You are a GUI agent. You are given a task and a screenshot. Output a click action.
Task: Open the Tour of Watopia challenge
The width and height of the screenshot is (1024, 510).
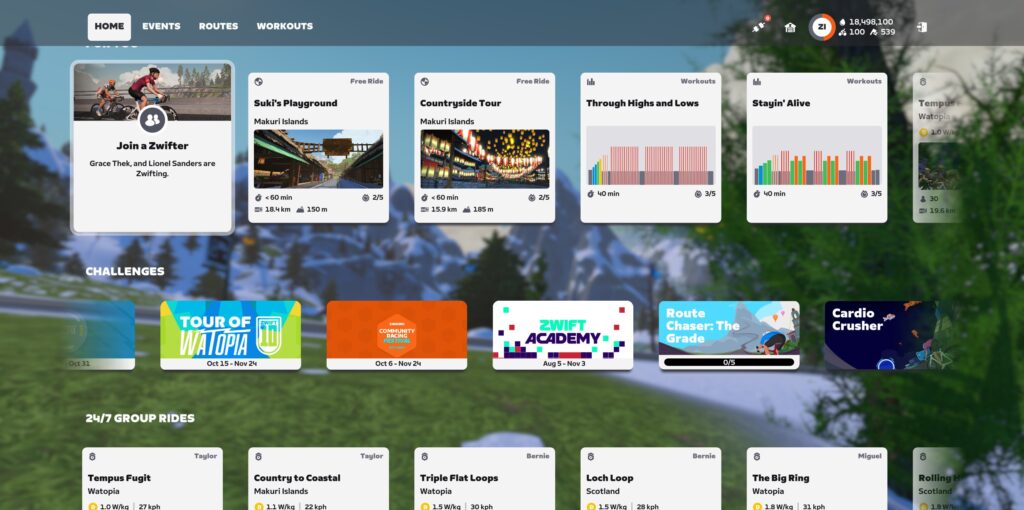pyautogui.click(x=231, y=335)
